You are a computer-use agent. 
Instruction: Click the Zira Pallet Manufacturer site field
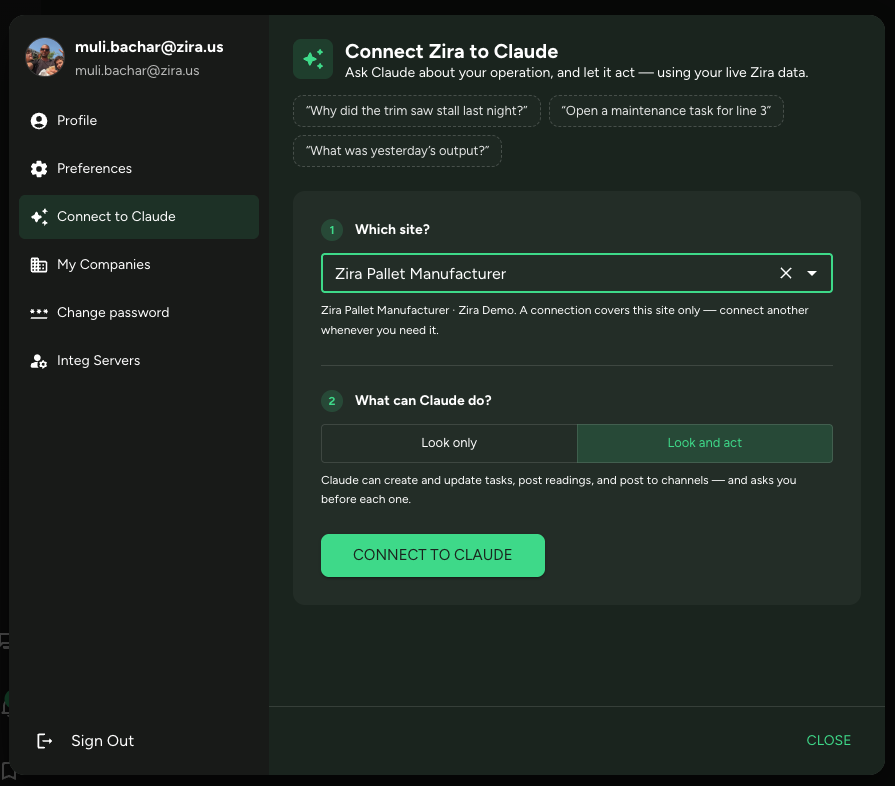coord(576,273)
